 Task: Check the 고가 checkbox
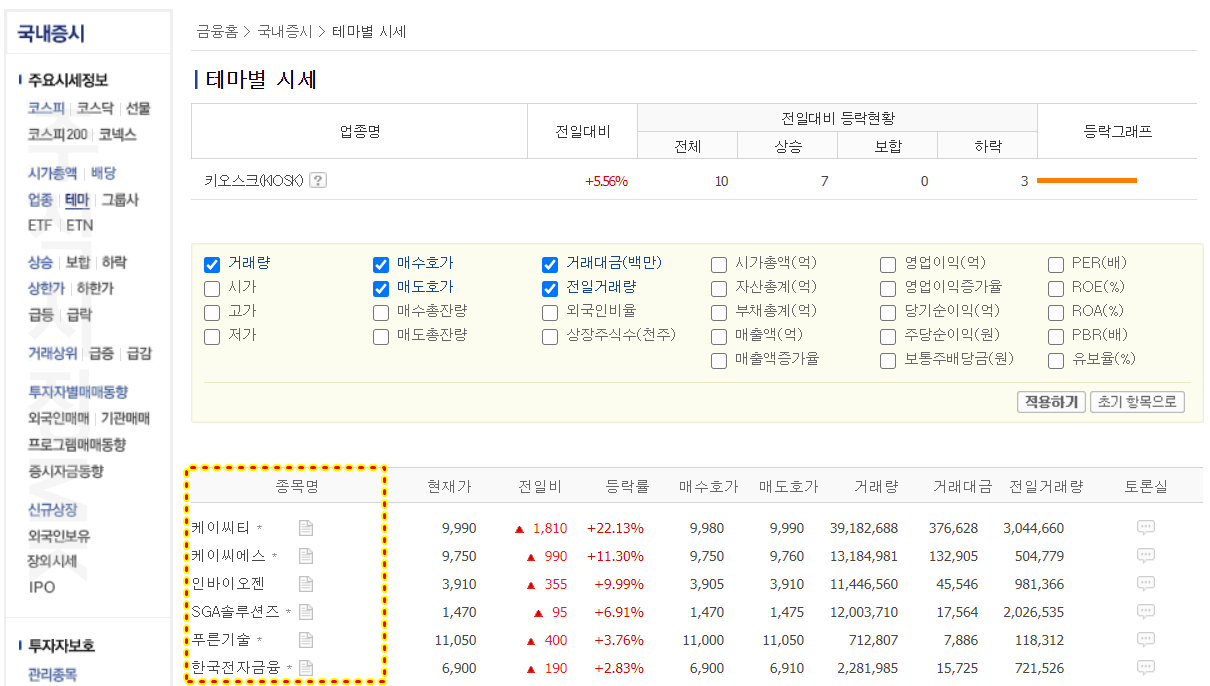[212, 313]
